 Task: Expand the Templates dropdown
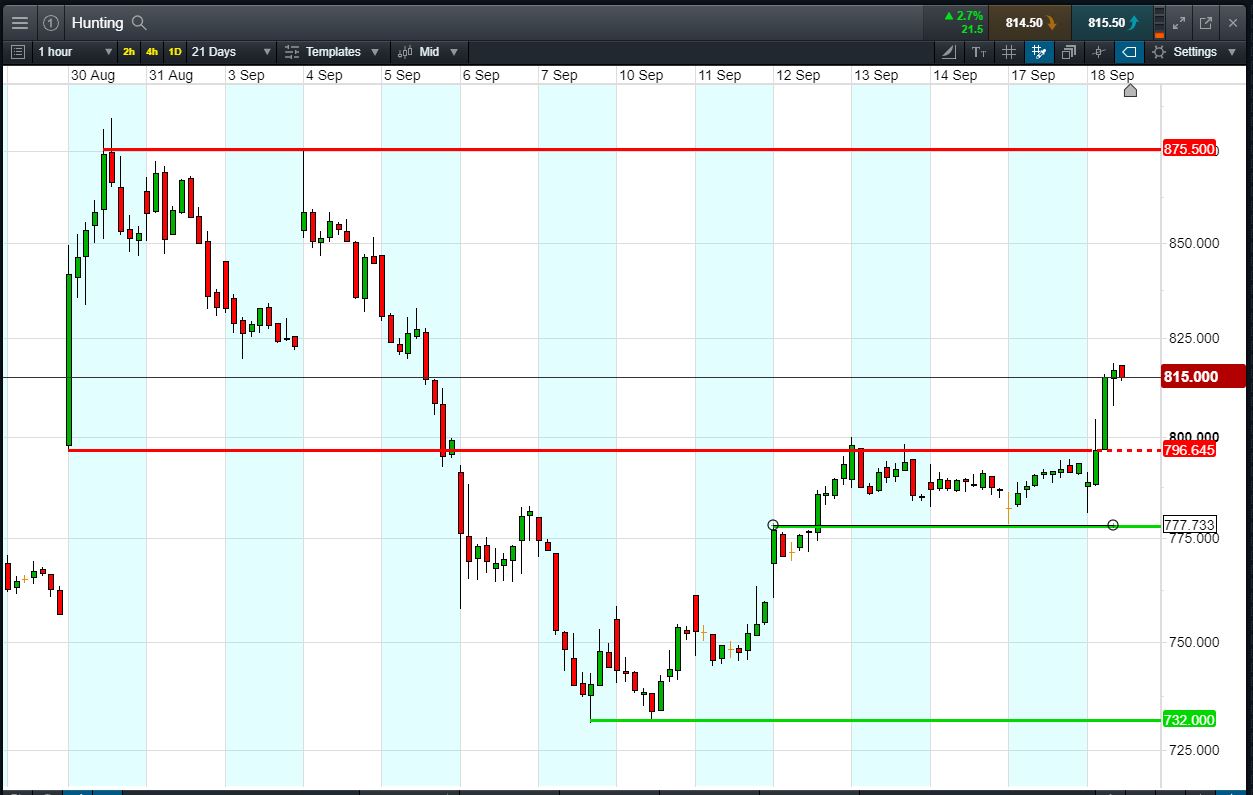click(332, 52)
